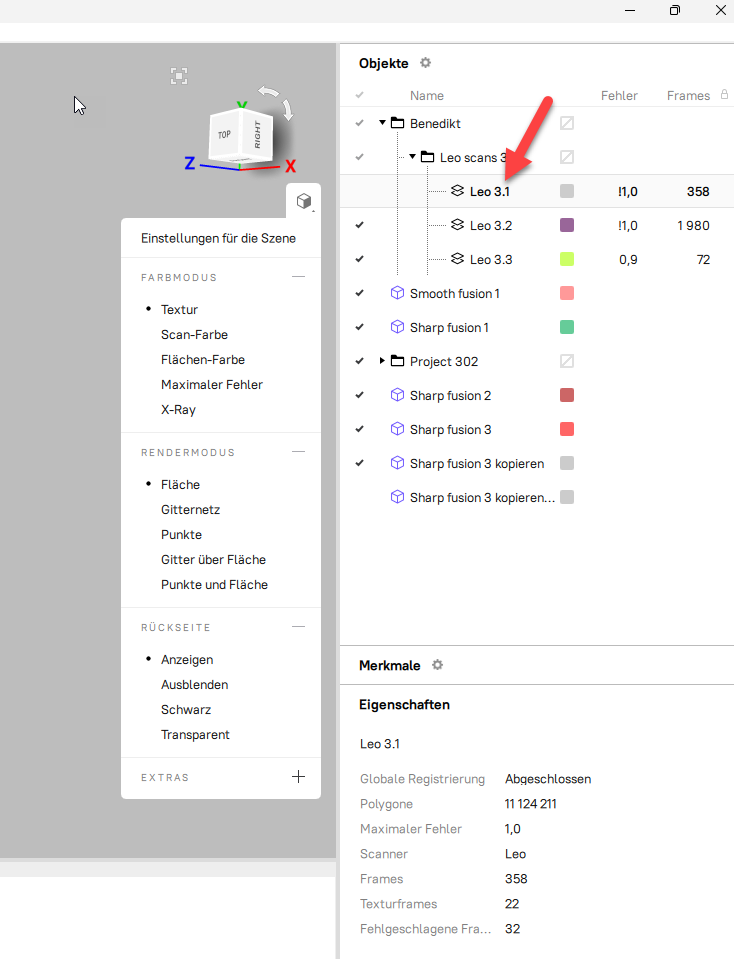This screenshot has width=734, height=959.
Task: Click the pink color swatch of Smooth fusion 1
Action: 567,293
